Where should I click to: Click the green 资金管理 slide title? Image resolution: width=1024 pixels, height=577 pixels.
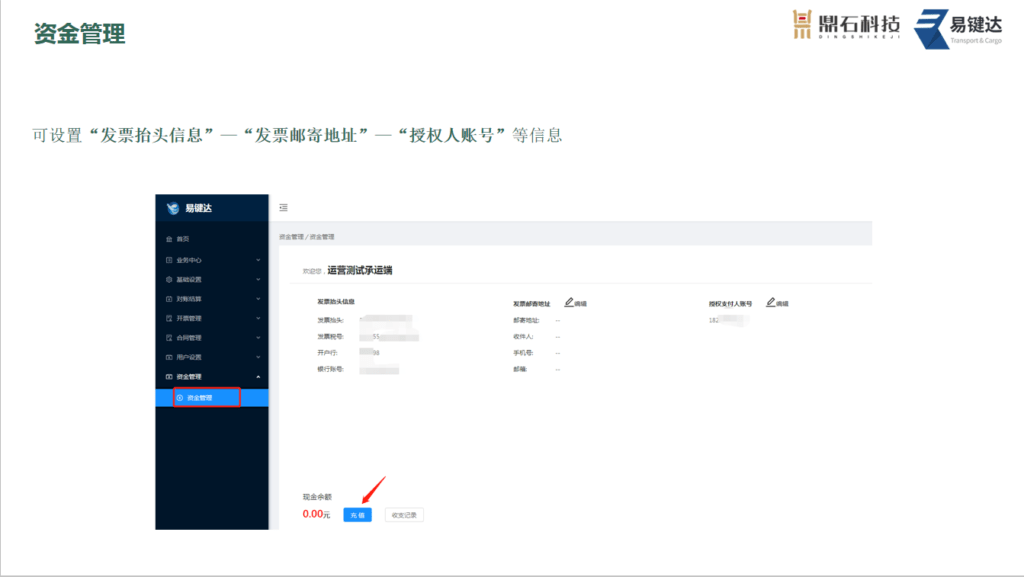80,33
